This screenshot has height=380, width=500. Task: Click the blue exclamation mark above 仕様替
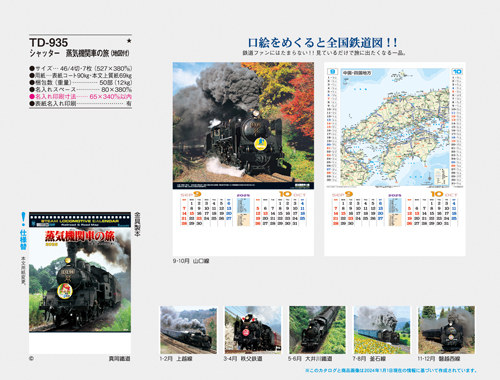pos(23,219)
